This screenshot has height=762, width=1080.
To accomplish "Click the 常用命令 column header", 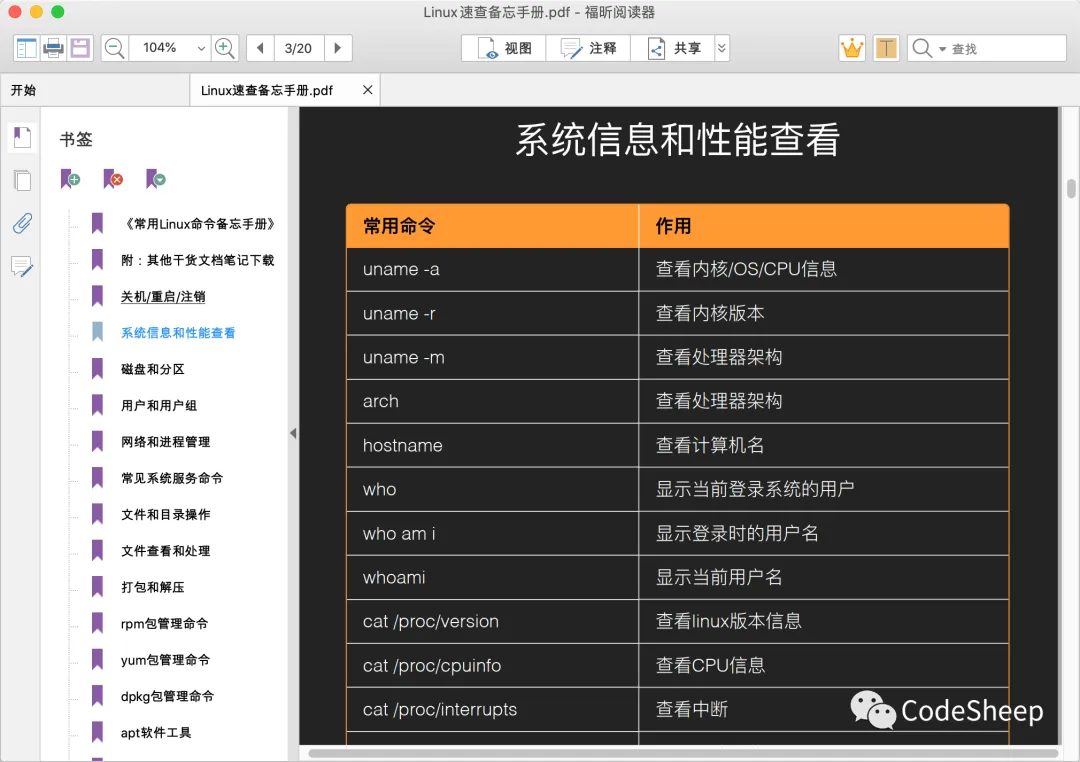I will pos(492,226).
